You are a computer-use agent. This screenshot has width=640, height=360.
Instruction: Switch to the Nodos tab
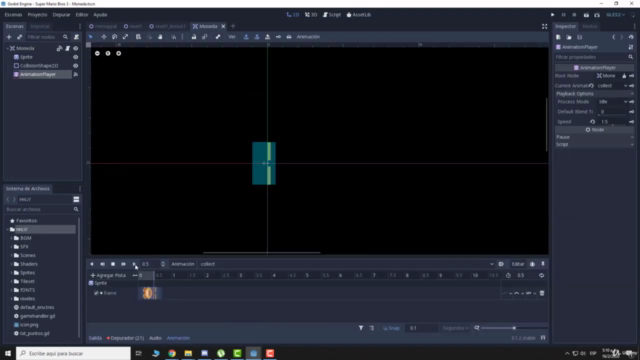pos(590,27)
